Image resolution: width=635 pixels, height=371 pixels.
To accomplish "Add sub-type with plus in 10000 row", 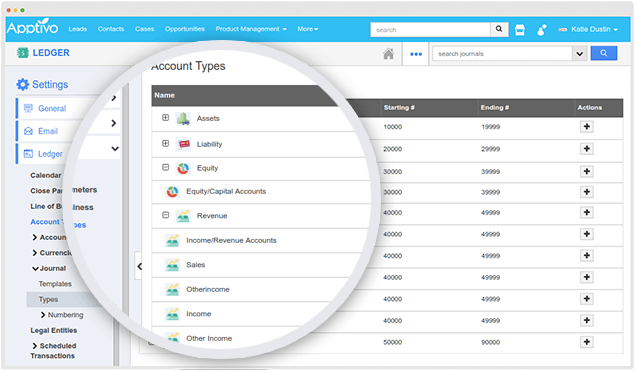I will 586,126.
